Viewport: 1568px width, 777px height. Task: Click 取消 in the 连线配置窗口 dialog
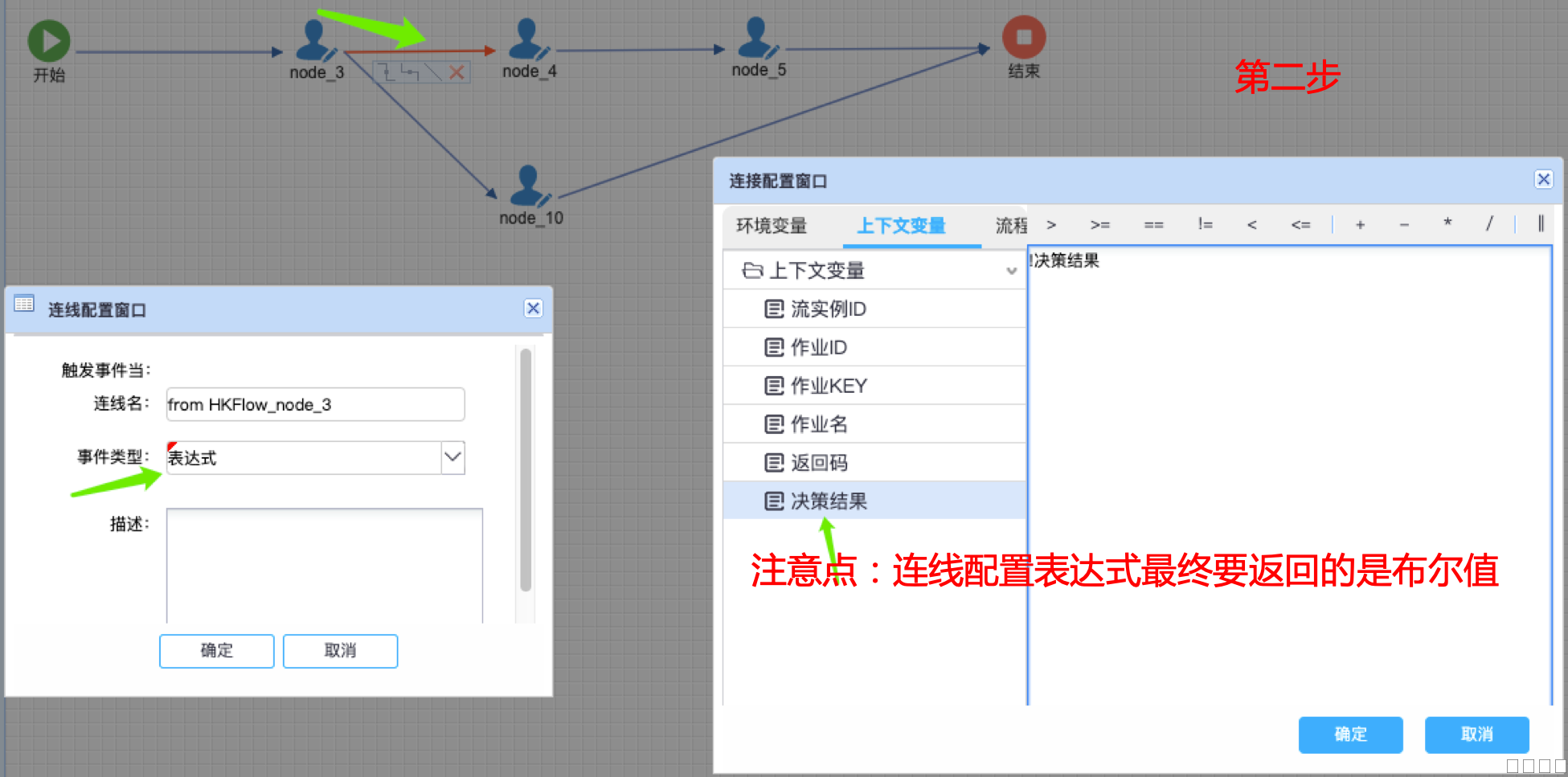pos(340,651)
